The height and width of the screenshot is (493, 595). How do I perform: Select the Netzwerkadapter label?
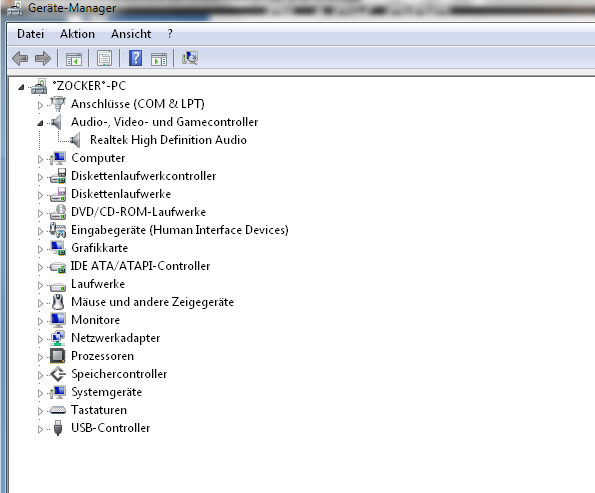coord(115,338)
